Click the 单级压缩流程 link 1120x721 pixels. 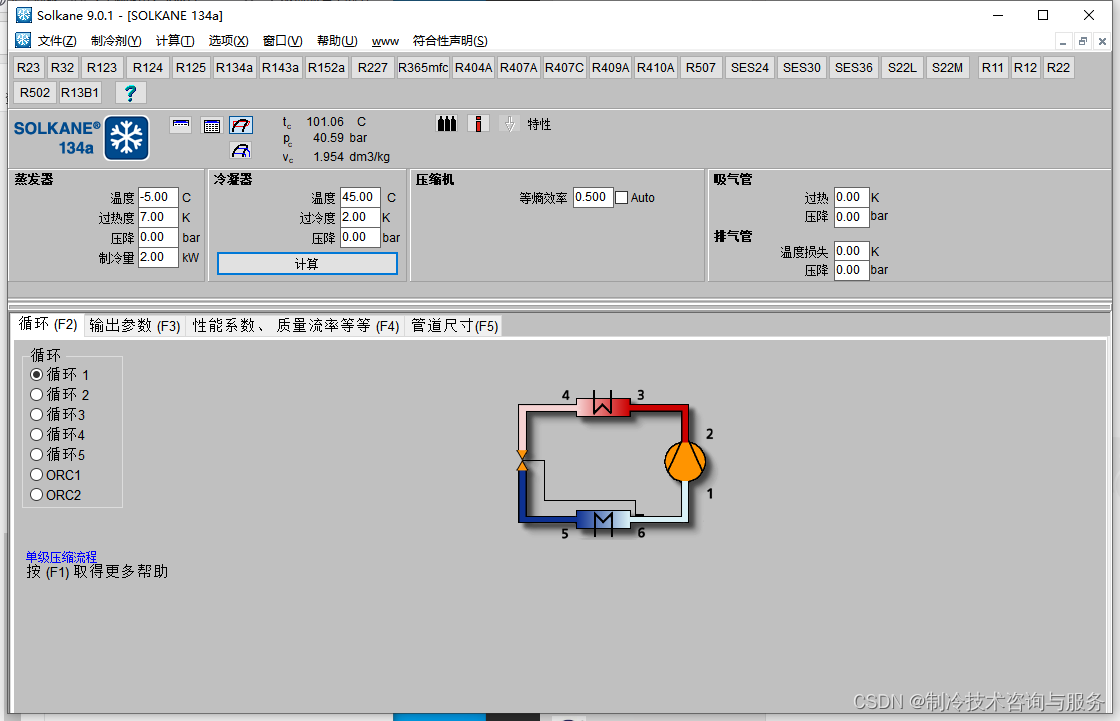pyautogui.click(x=61, y=557)
